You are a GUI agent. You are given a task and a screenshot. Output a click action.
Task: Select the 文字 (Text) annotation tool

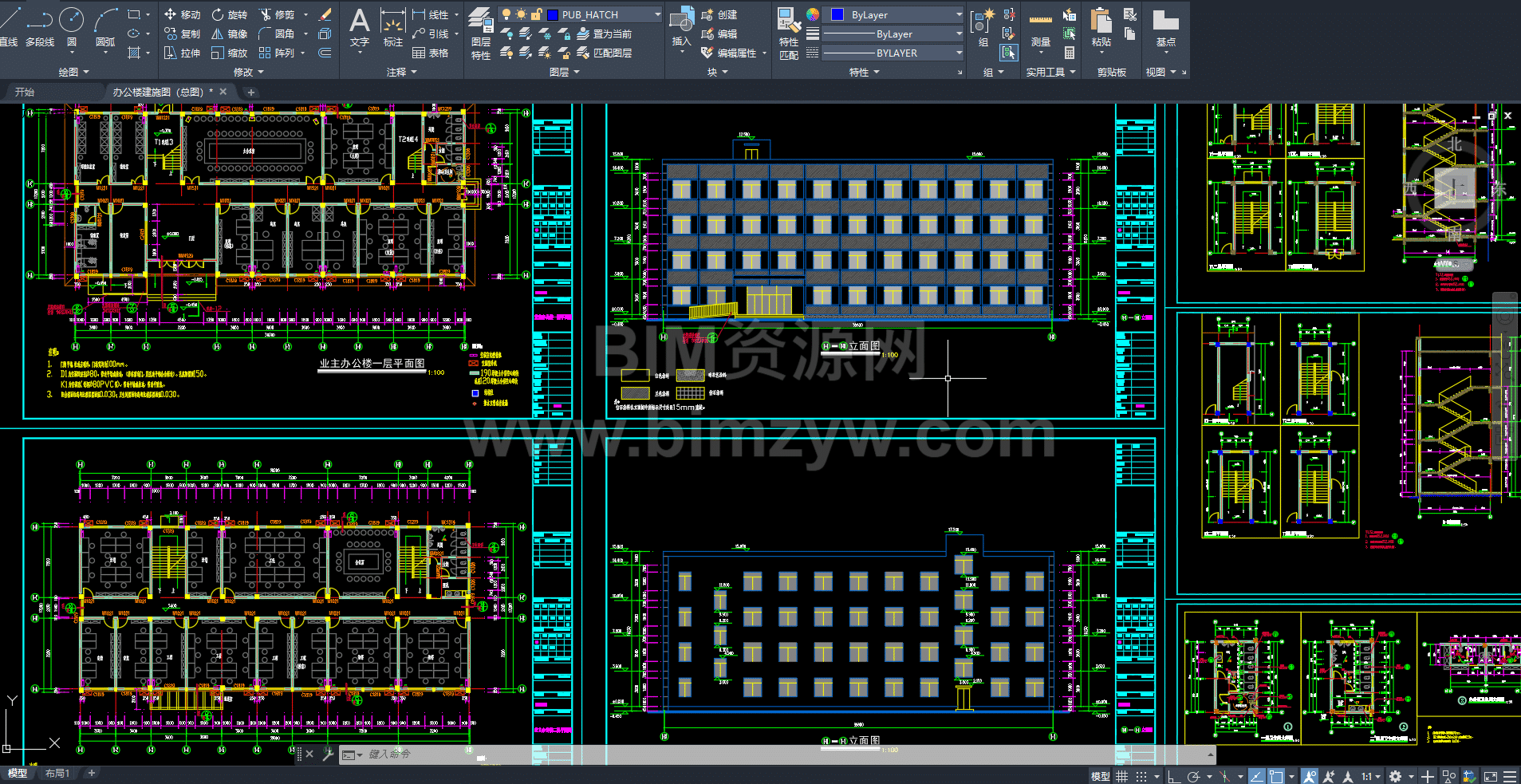pyautogui.click(x=360, y=26)
